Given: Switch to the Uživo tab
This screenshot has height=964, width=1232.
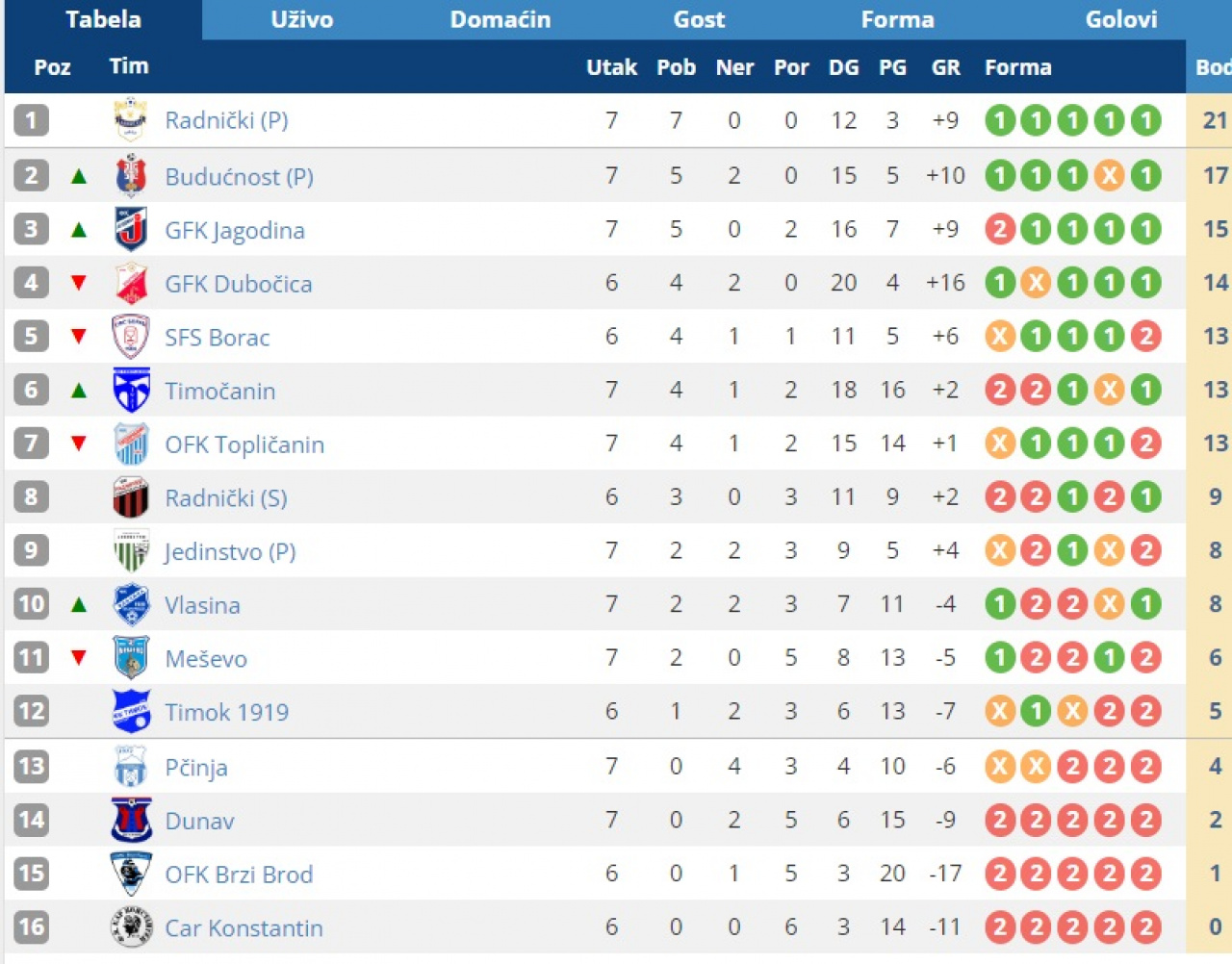Looking at the screenshot, I should point(301,19).
